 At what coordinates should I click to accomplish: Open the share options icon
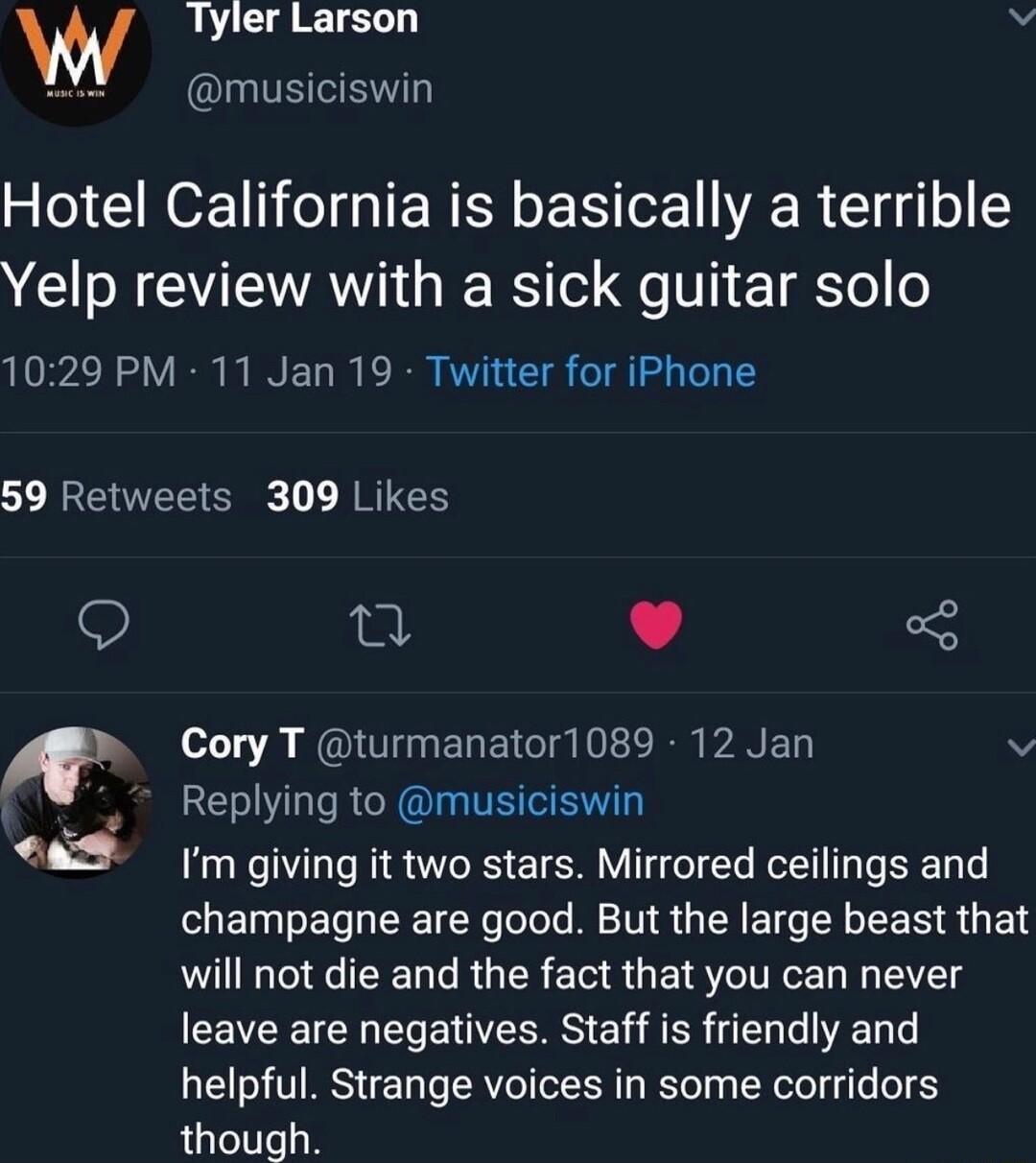pyautogui.click(x=935, y=626)
